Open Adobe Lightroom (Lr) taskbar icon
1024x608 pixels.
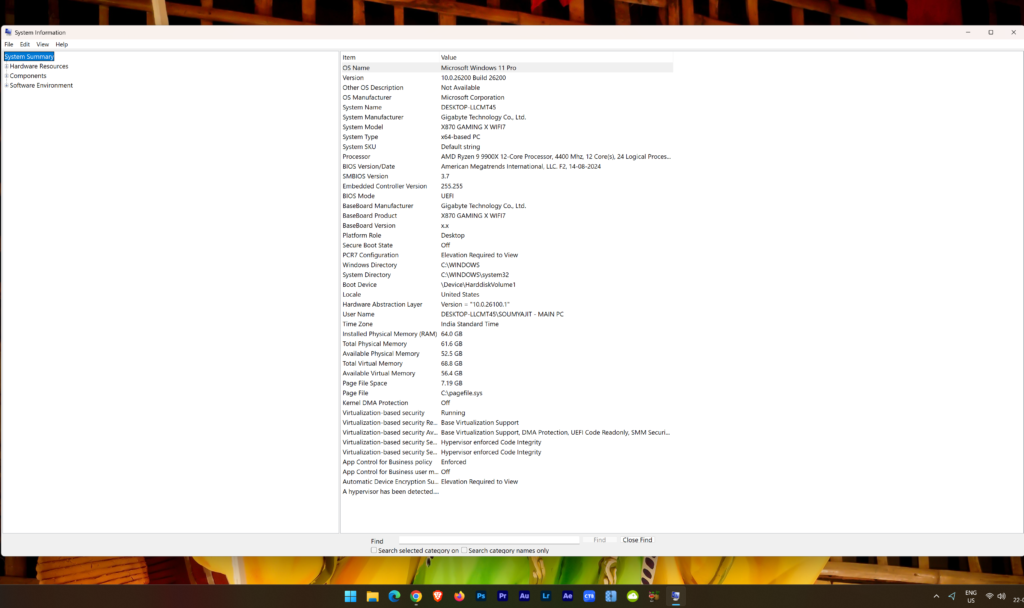click(545, 596)
